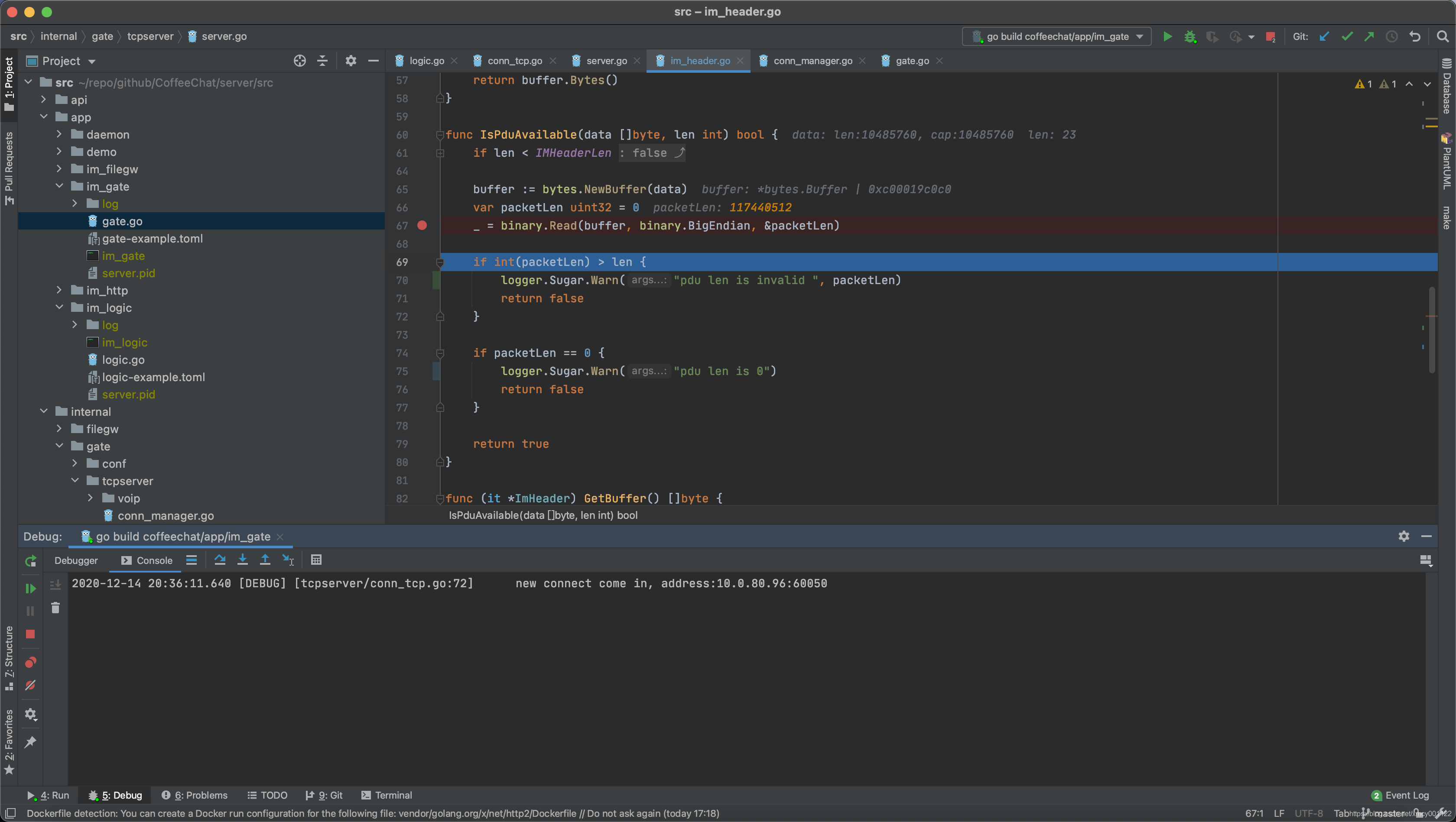Click the red Stop debug session icon

coord(30,634)
